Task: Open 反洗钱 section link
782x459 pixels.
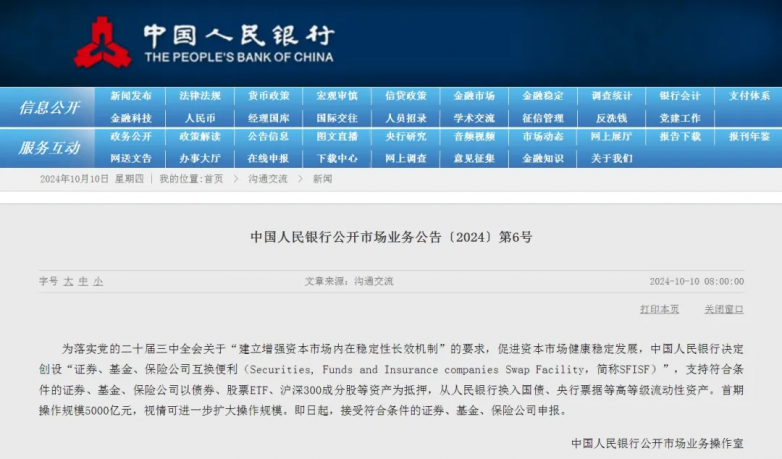Action: (x=611, y=118)
